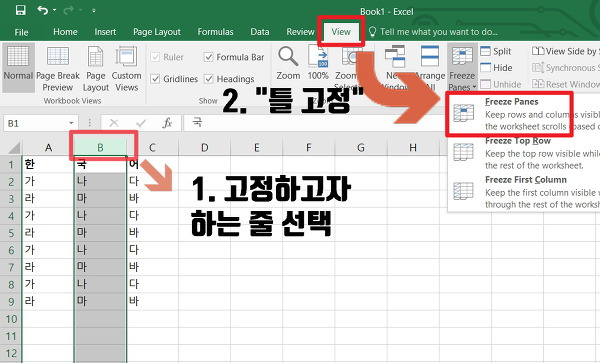Click the Undo arrow icon
This screenshot has width=600, height=363.
(x=42, y=10)
